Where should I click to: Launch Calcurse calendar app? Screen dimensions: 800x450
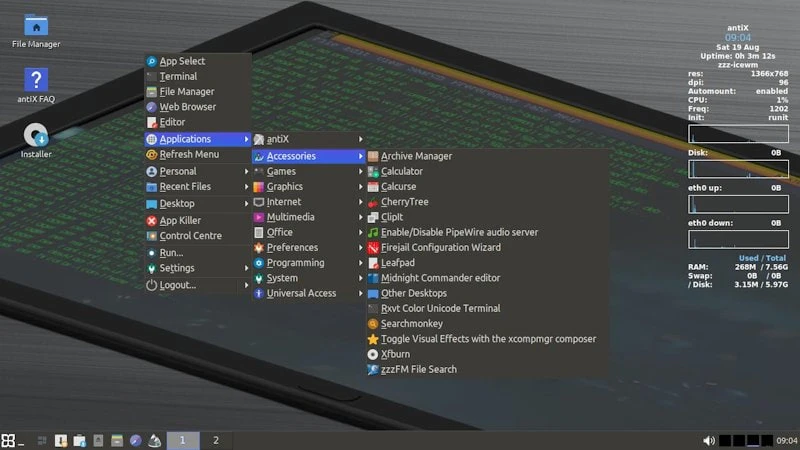[x=487, y=187]
